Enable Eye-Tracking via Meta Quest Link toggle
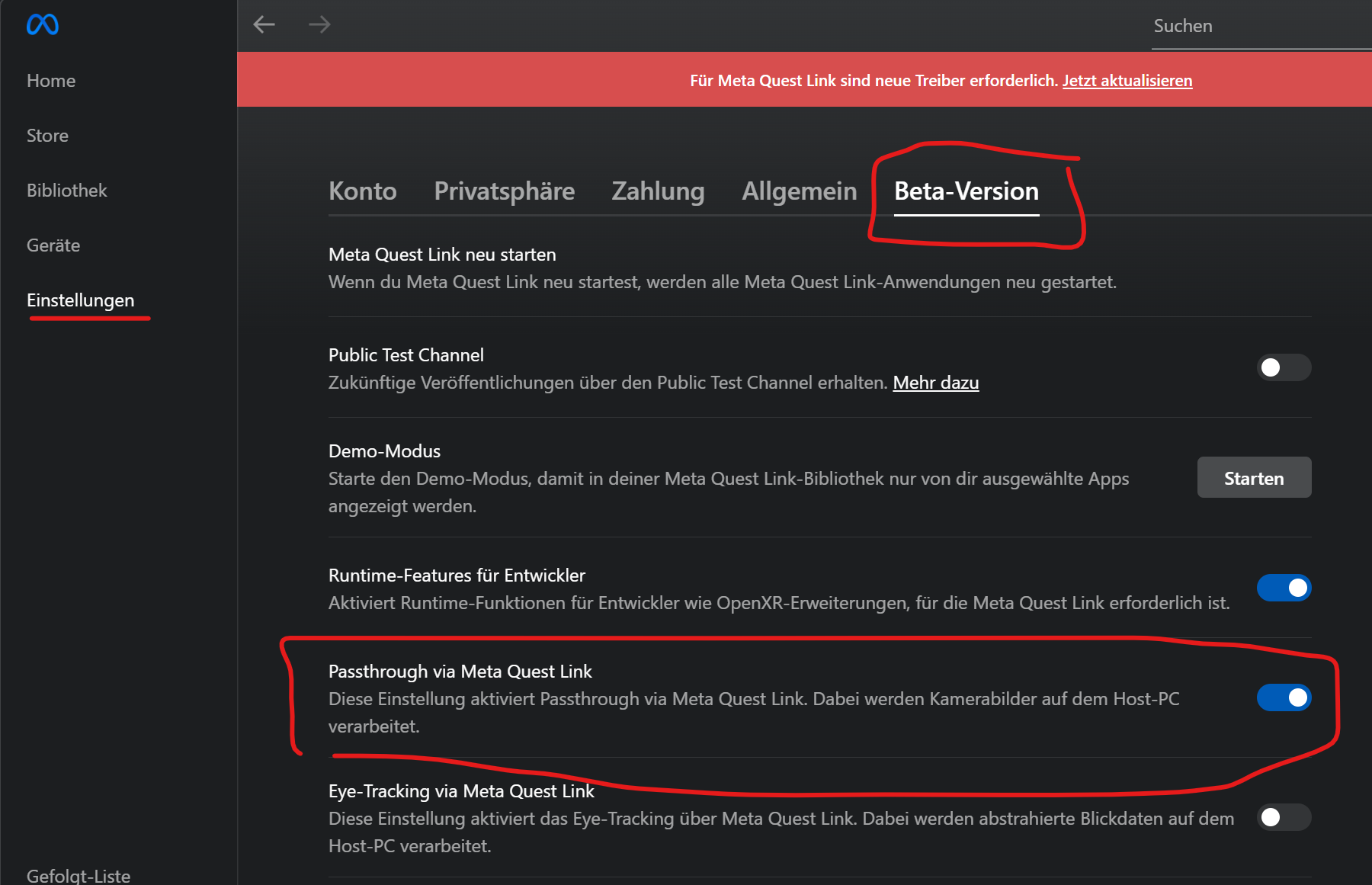The image size is (1372, 885). pos(1284,817)
